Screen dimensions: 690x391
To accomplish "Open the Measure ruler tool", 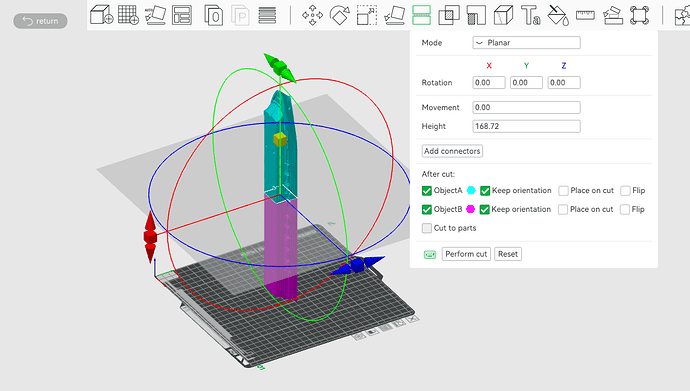I will click(x=585, y=15).
